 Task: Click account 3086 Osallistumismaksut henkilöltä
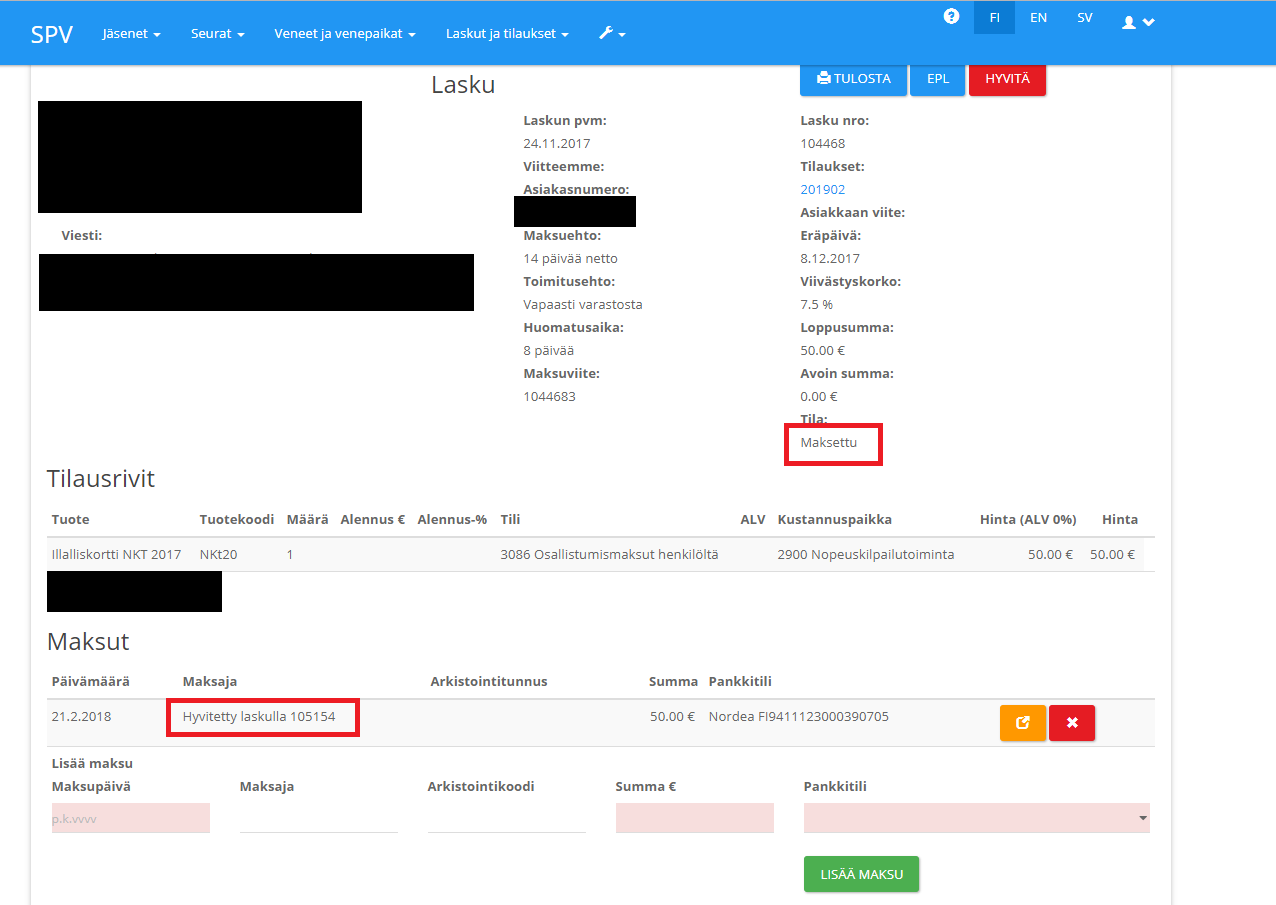tap(609, 554)
